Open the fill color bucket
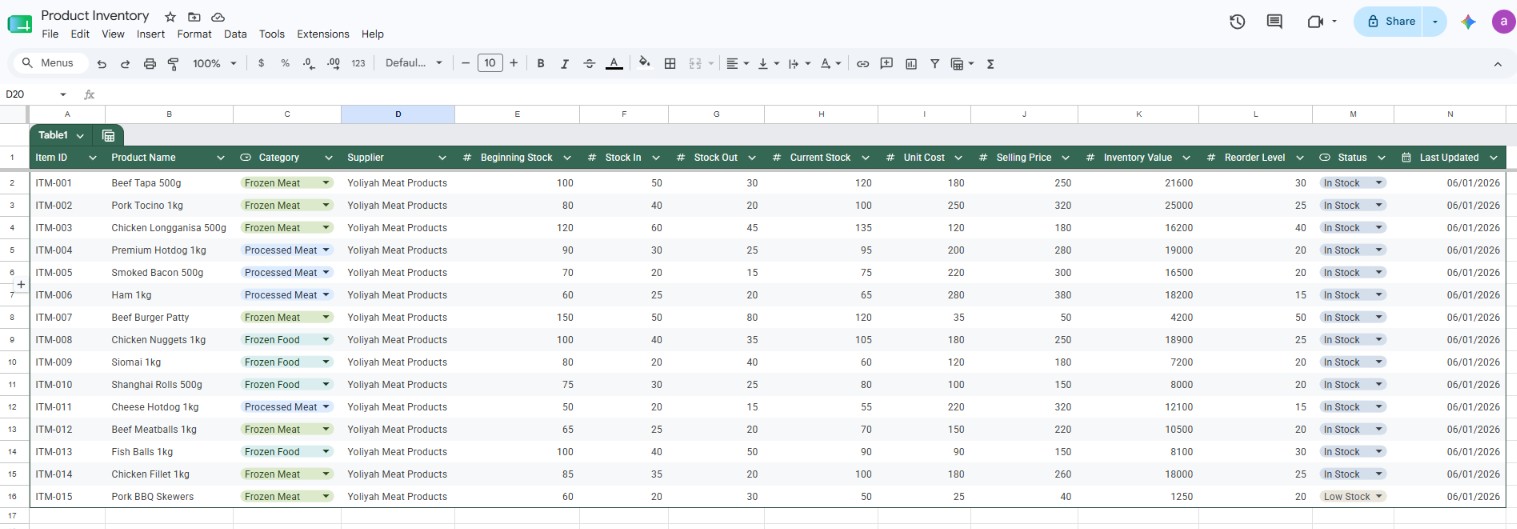Screen dimensions: 1517x529 click(644, 63)
